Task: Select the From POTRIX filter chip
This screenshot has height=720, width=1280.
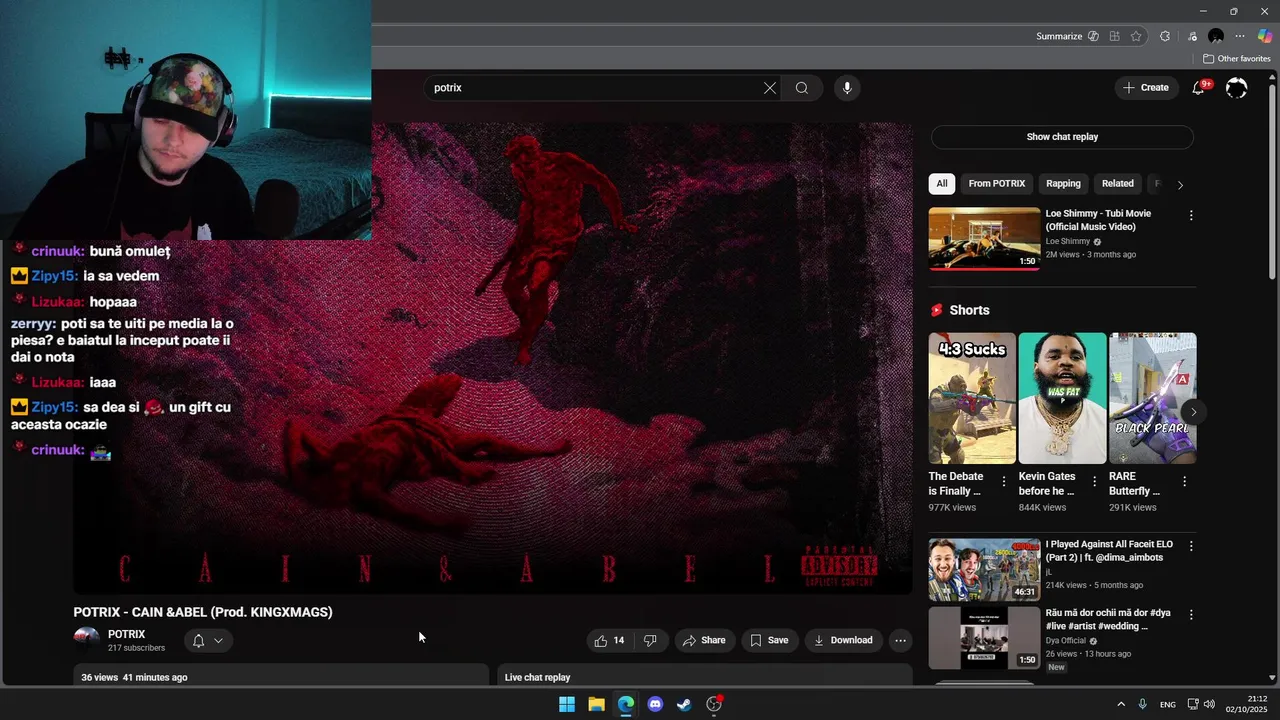Action: (997, 184)
